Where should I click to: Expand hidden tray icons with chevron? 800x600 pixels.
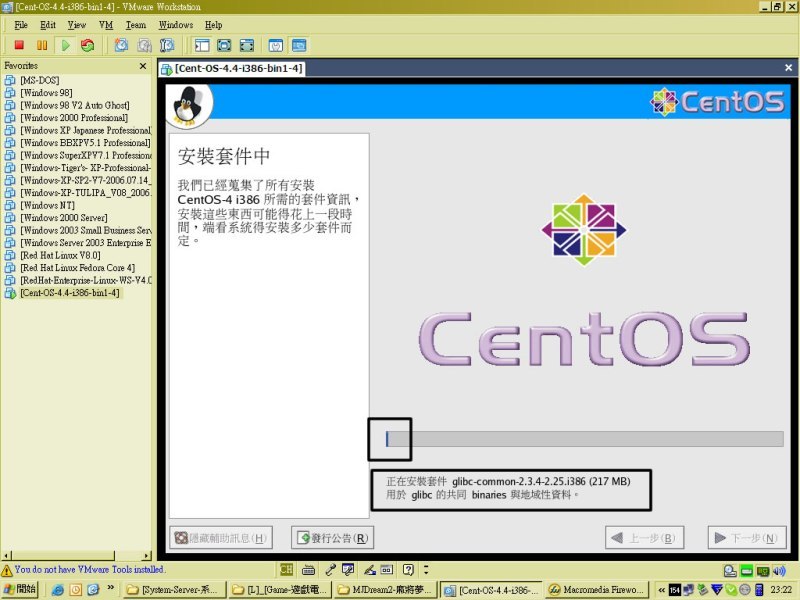click(x=661, y=590)
